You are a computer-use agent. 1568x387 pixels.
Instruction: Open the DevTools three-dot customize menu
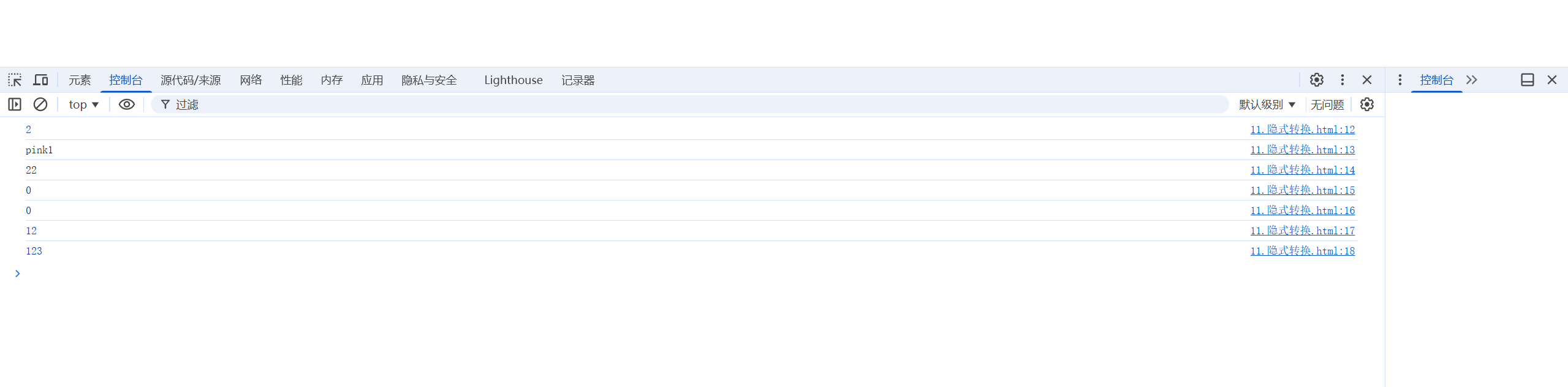(1342, 80)
